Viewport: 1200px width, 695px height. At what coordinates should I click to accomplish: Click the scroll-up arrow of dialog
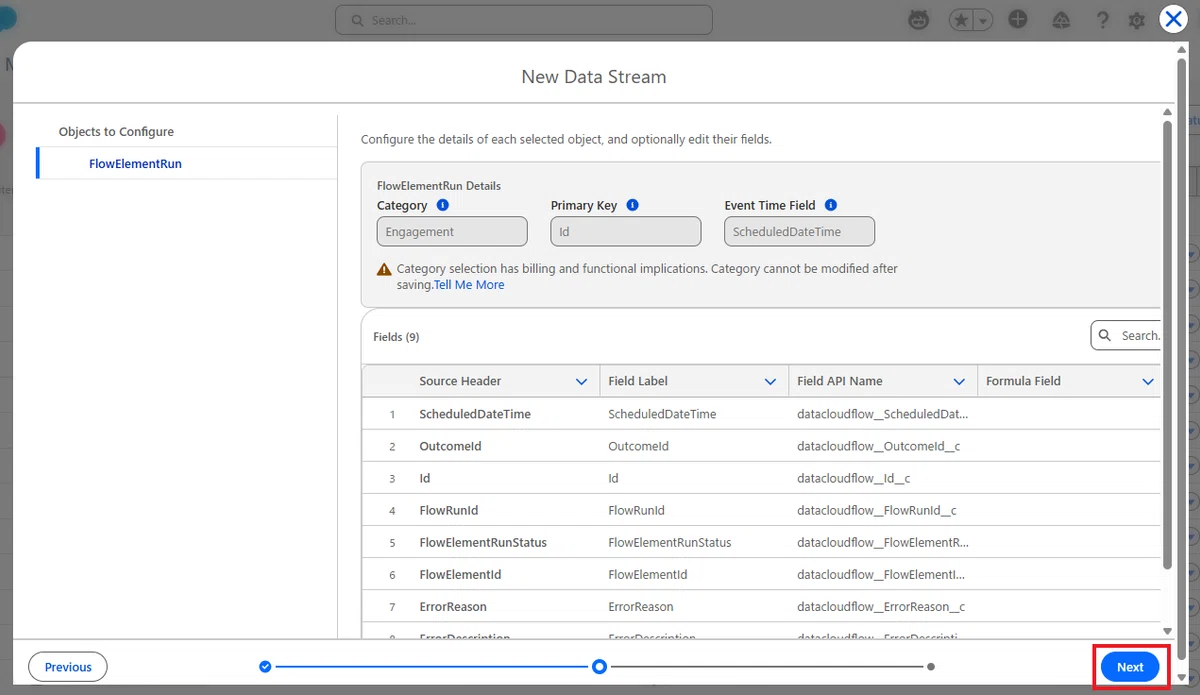(x=1182, y=50)
